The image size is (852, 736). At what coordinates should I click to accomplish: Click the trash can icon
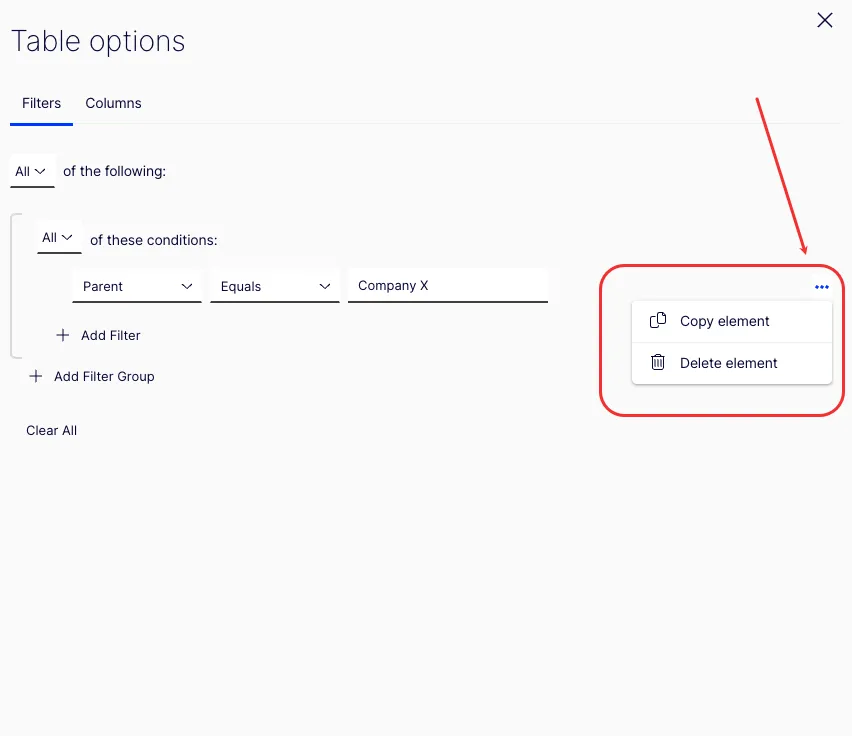pos(657,362)
